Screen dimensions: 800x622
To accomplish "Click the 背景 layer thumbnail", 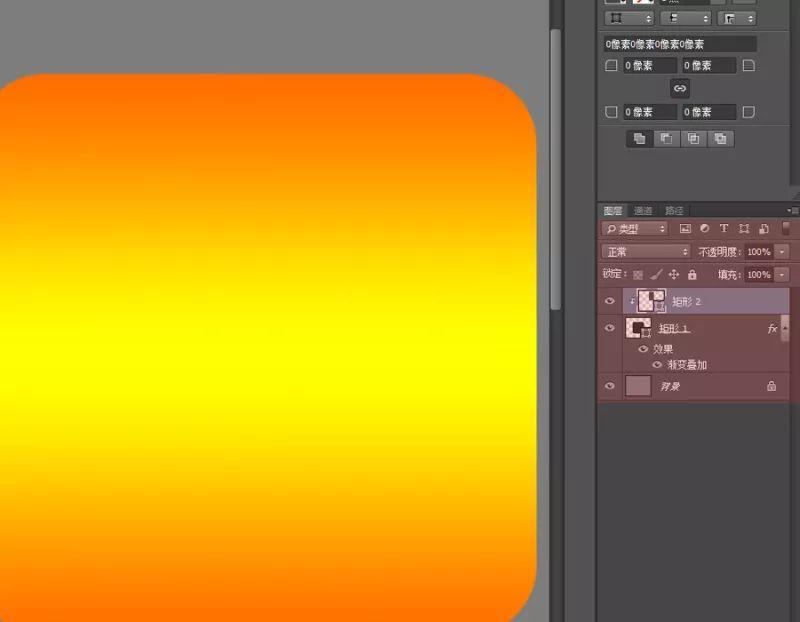I will coord(638,386).
